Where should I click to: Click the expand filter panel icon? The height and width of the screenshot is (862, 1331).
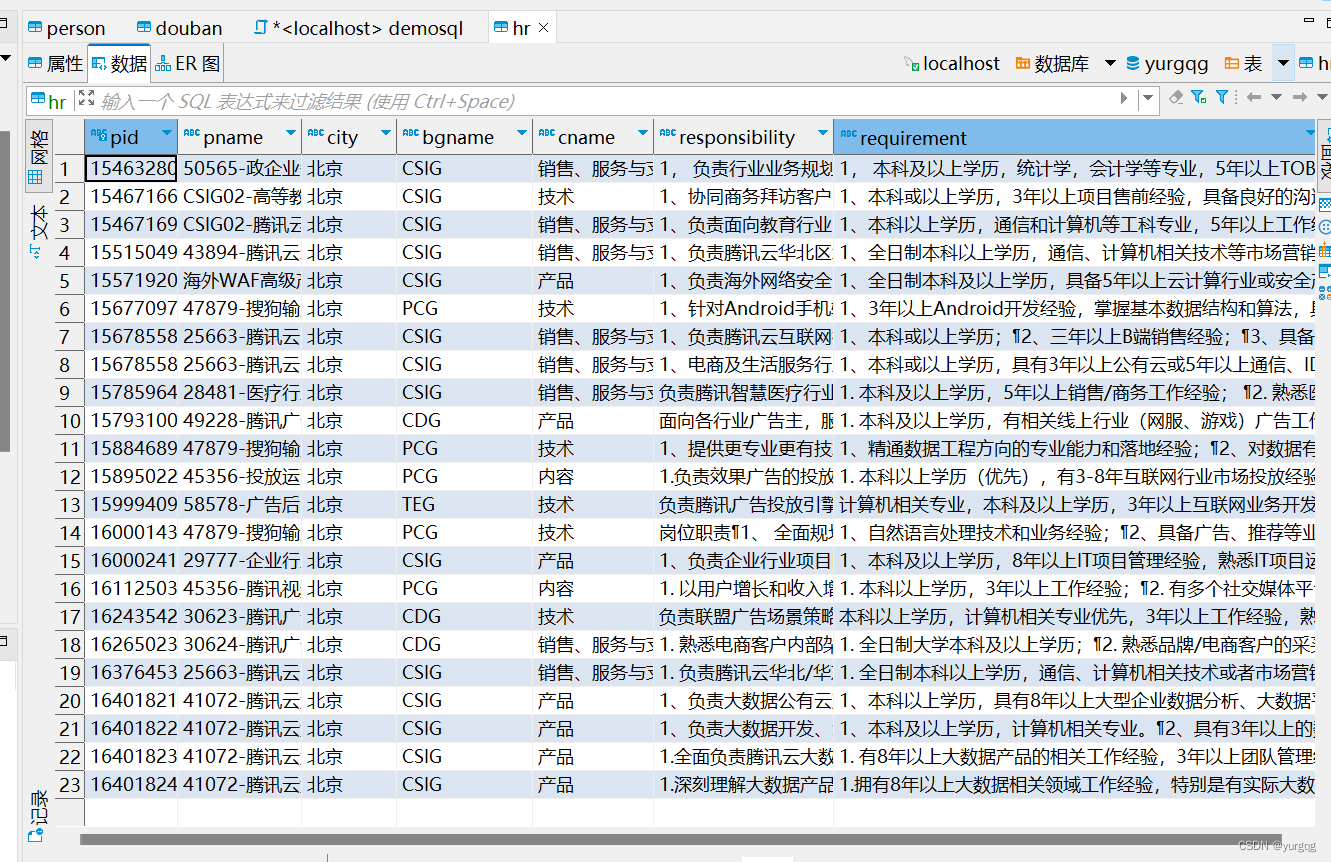click(x=86, y=98)
